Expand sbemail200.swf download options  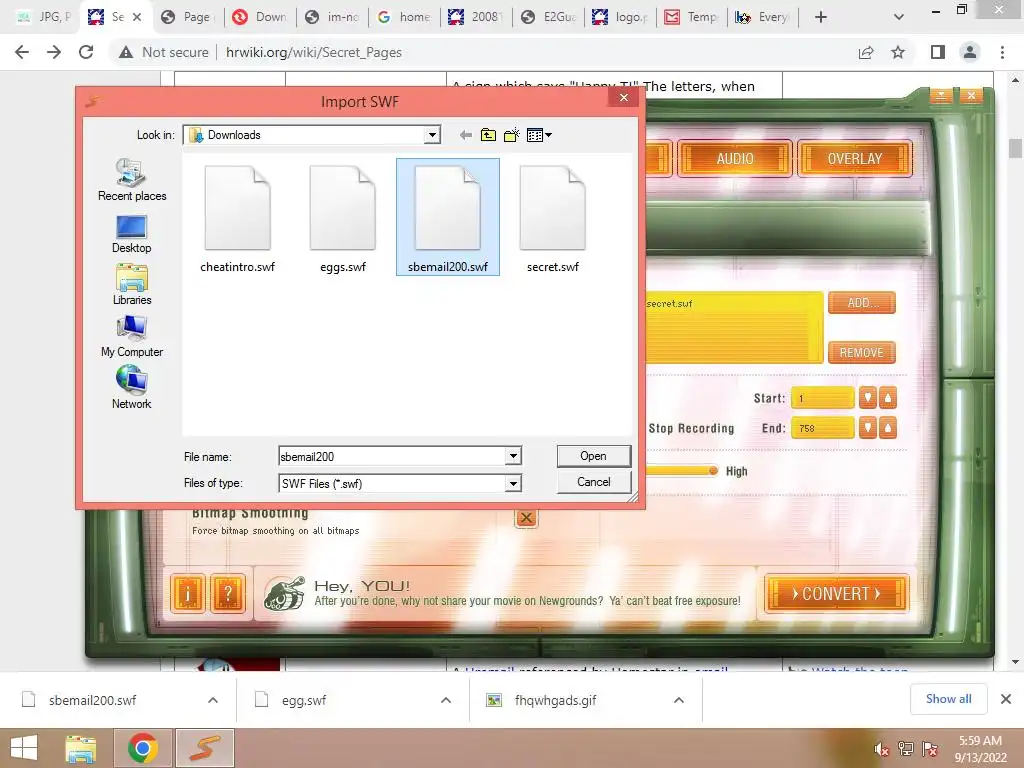pyautogui.click(x=213, y=700)
